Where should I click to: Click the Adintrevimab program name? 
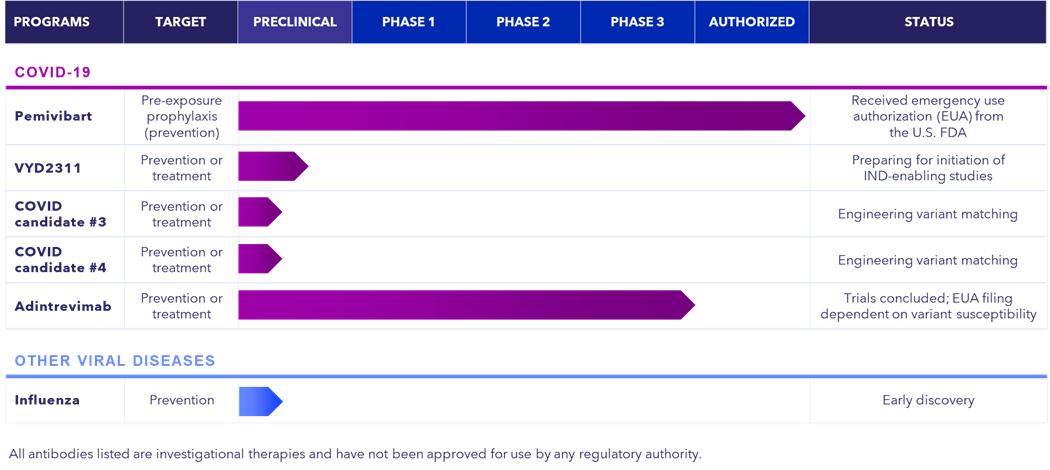click(x=62, y=306)
